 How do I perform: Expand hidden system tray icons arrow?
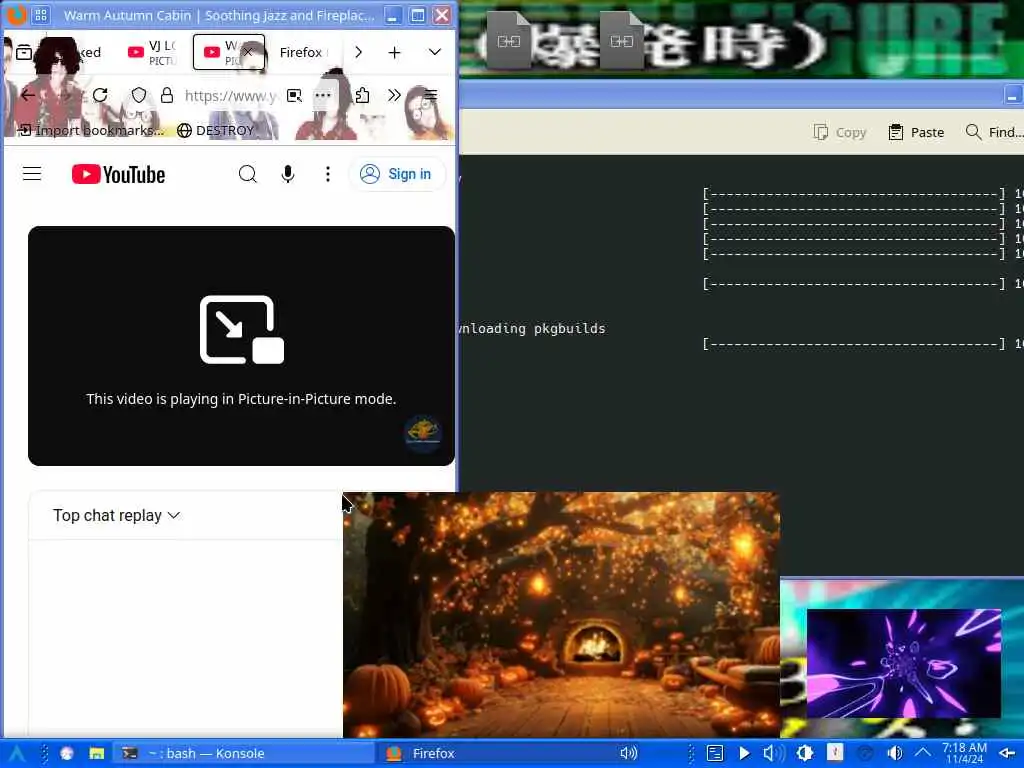click(923, 754)
